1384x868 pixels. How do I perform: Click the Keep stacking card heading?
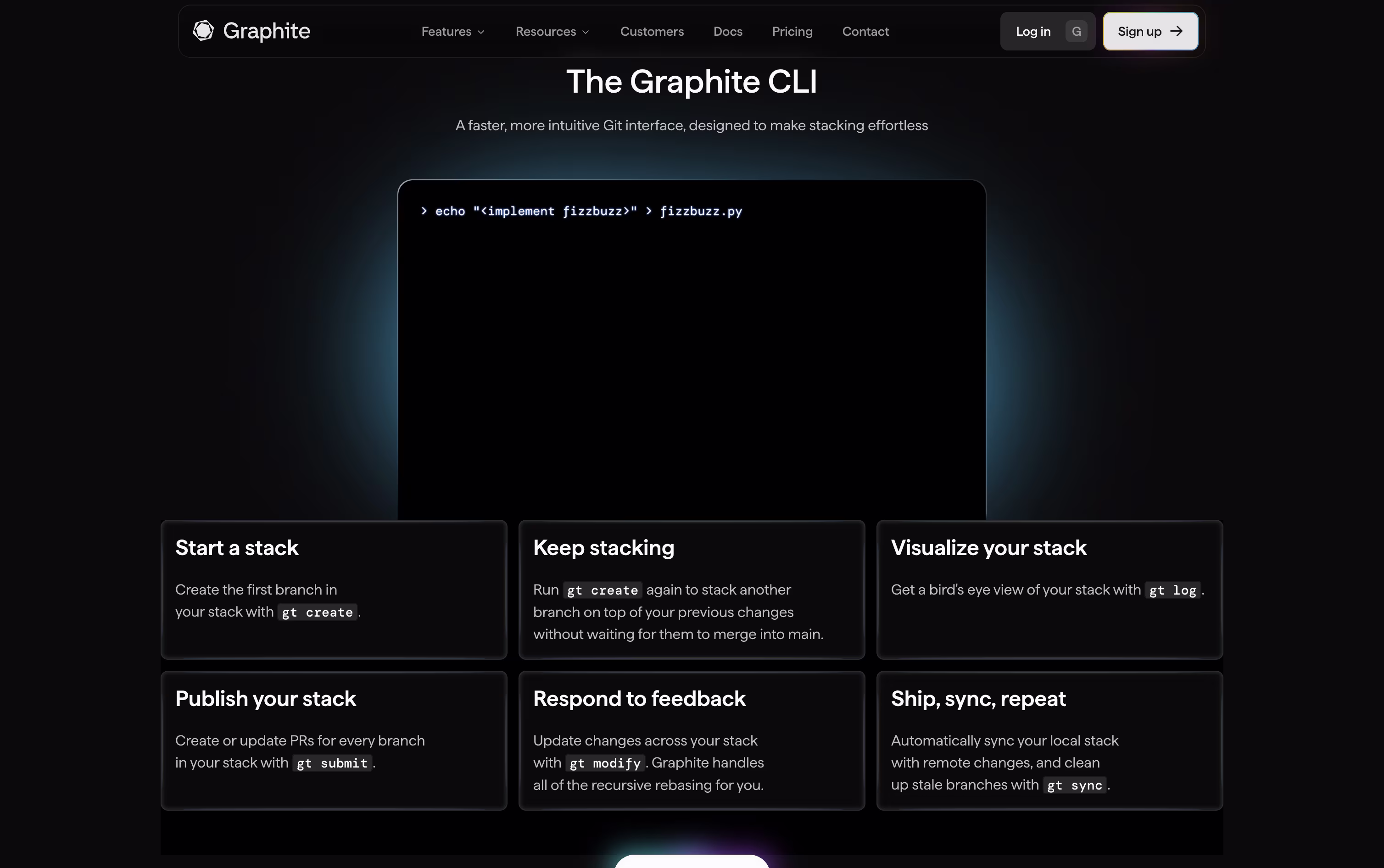(x=604, y=548)
